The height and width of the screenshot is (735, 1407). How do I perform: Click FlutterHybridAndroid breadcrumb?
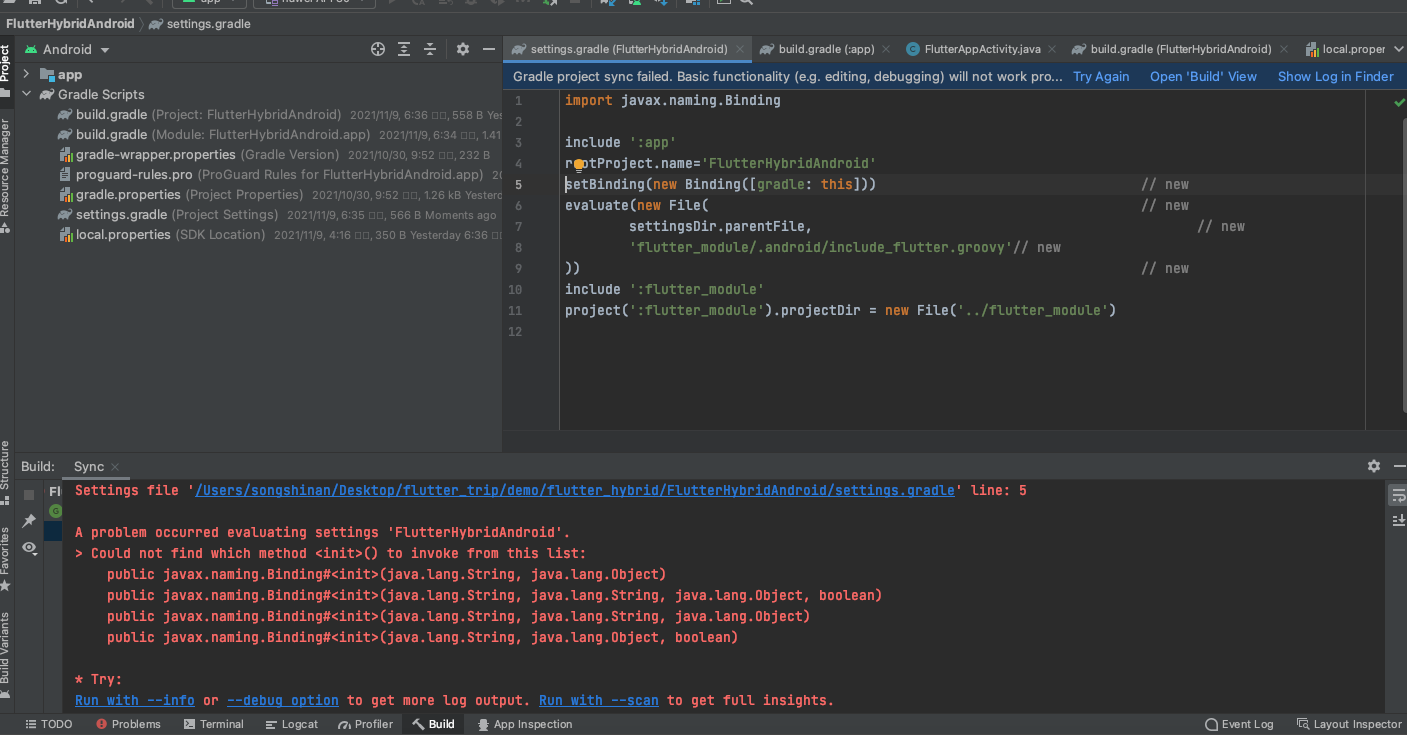click(70, 23)
